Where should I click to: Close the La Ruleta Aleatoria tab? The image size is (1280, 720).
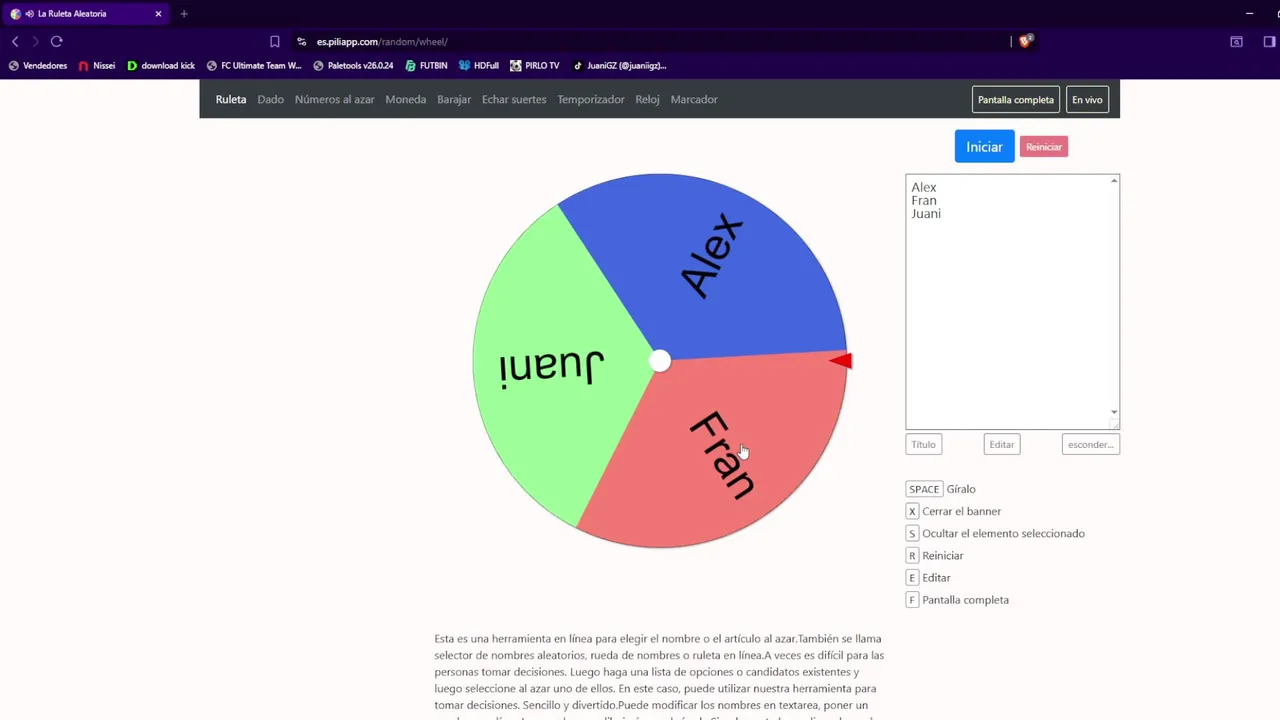click(x=158, y=14)
